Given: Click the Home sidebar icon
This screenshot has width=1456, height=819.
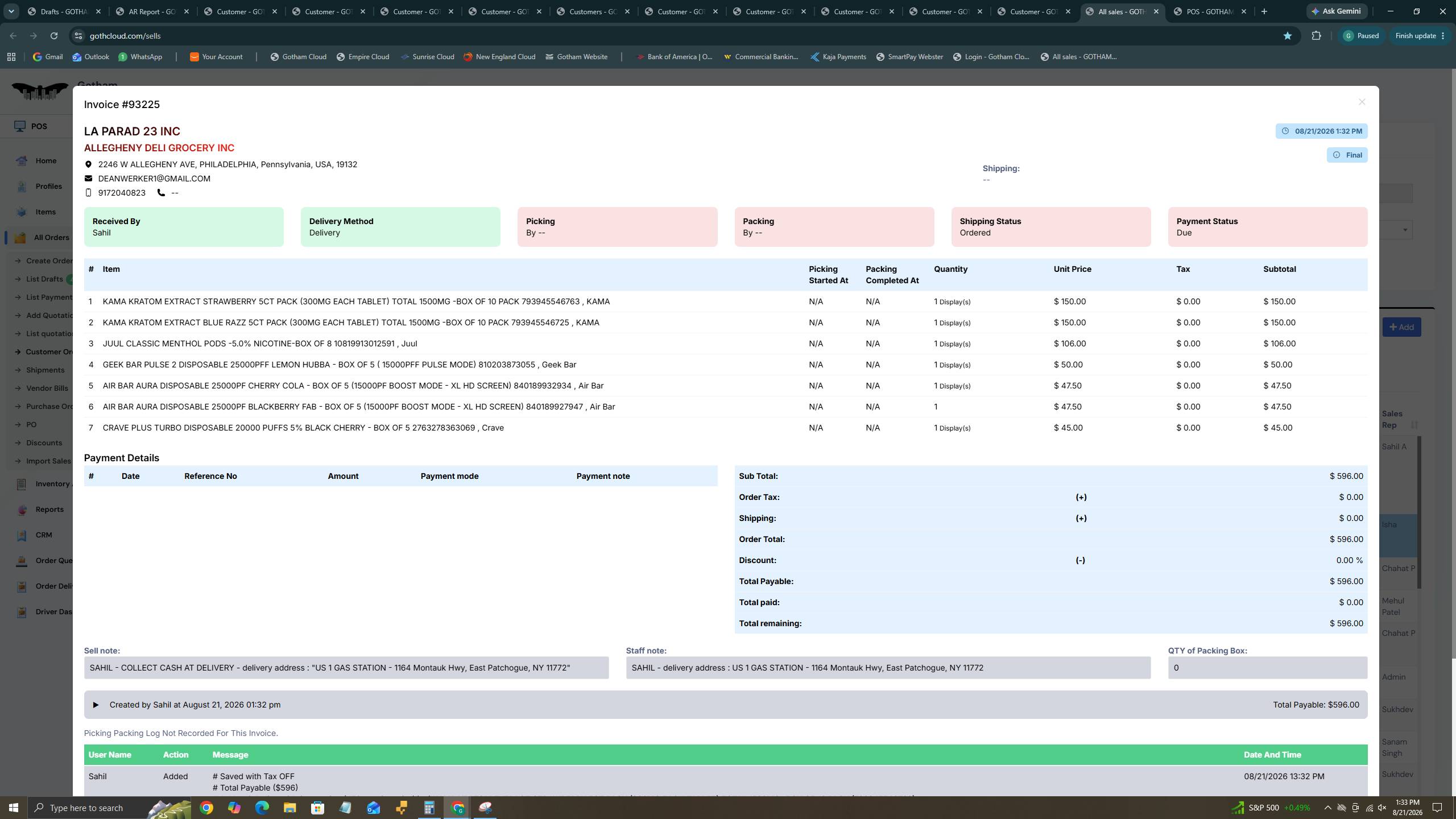Looking at the screenshot, I should 22,161.
